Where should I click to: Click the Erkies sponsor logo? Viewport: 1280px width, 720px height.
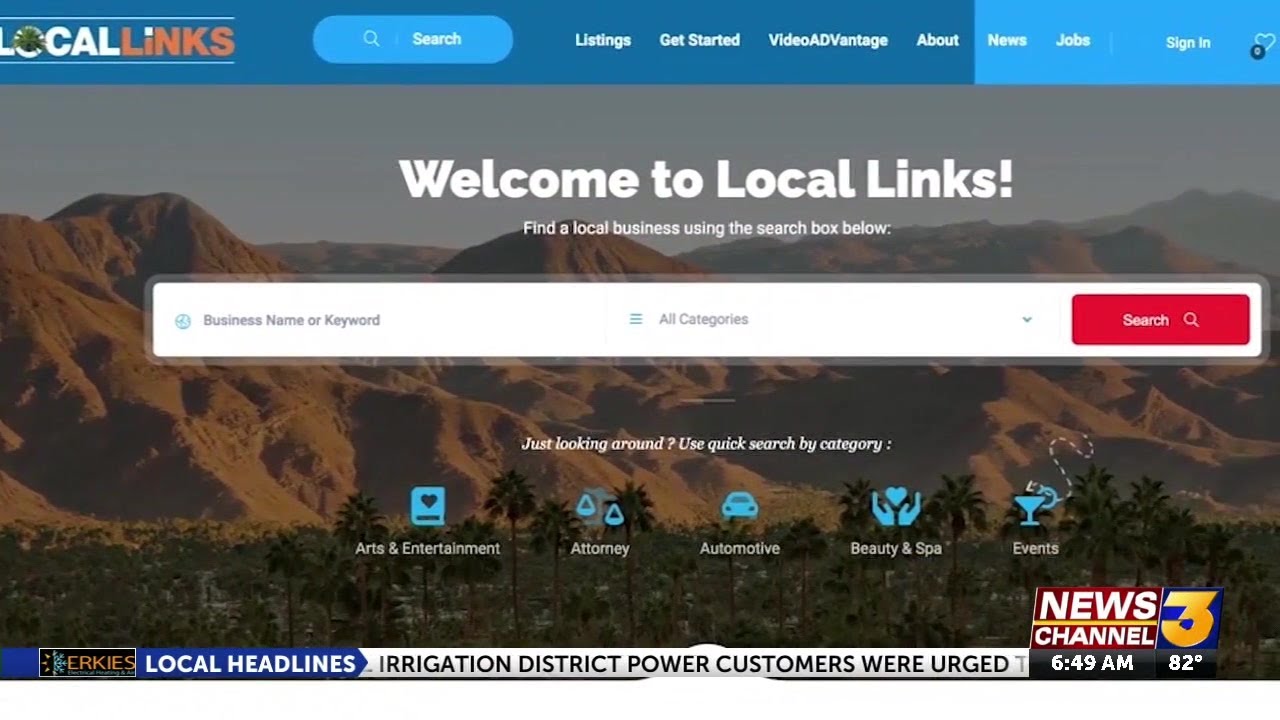point(87,663)
